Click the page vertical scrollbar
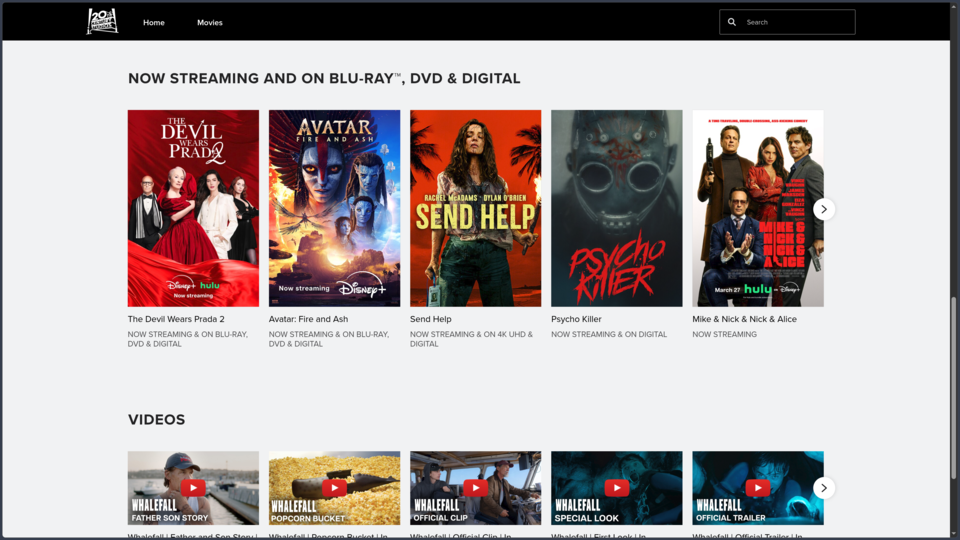 click(x=953, y=387)
